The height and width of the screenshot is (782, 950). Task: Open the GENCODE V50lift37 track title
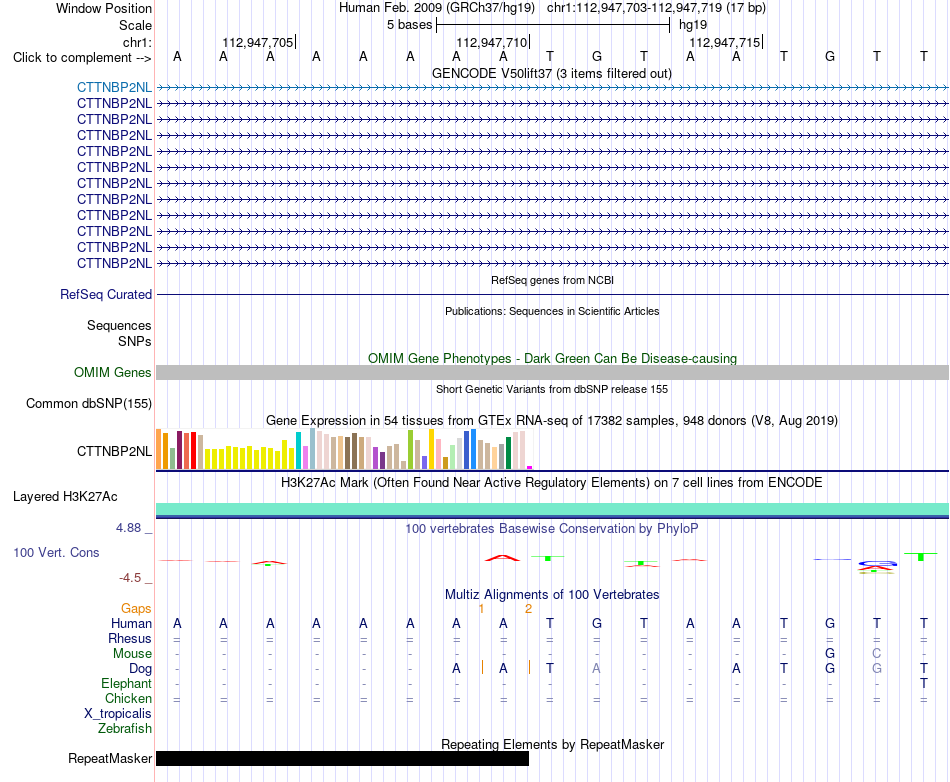tap(552, 73)
